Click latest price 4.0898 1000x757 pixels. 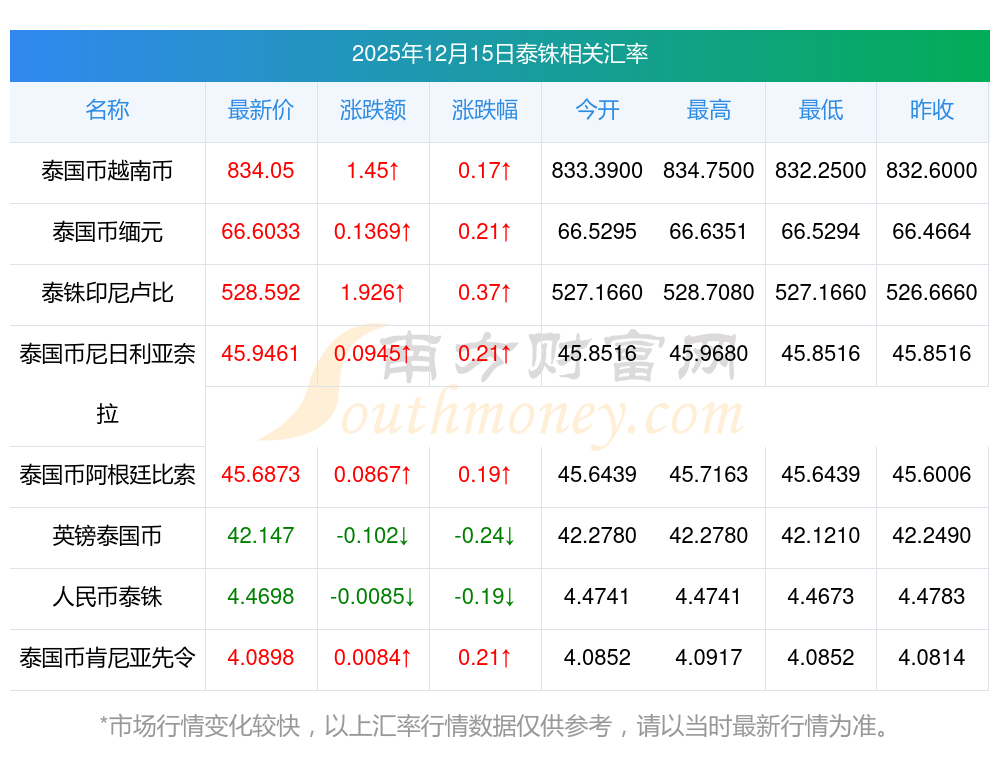tap(261, 658)
